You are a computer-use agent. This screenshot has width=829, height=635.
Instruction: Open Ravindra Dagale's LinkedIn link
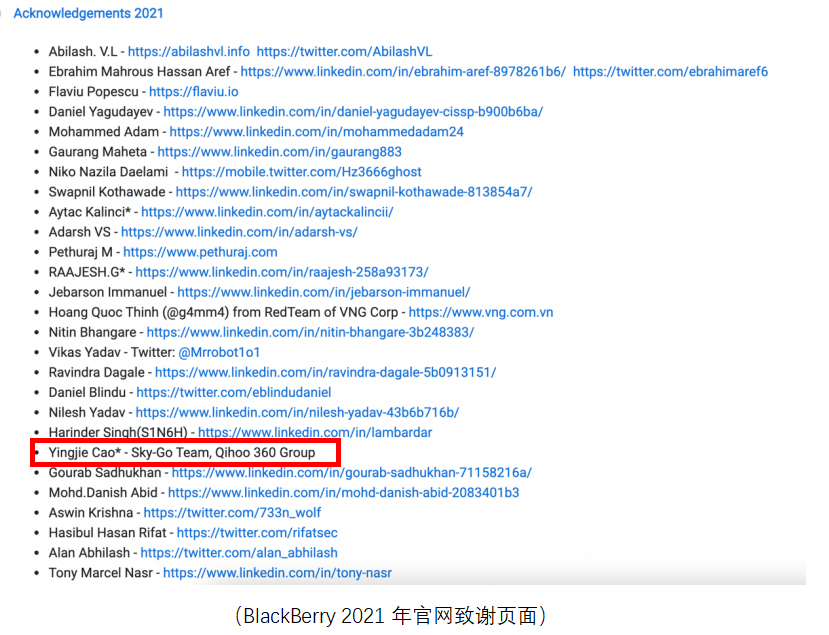click(325, 373)
